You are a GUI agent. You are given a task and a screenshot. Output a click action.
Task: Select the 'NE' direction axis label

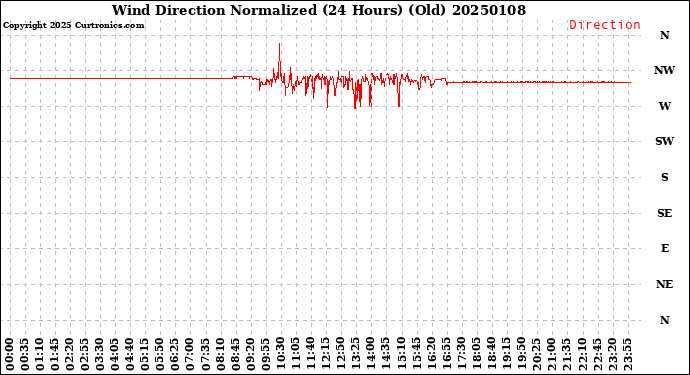pos(664,284)
